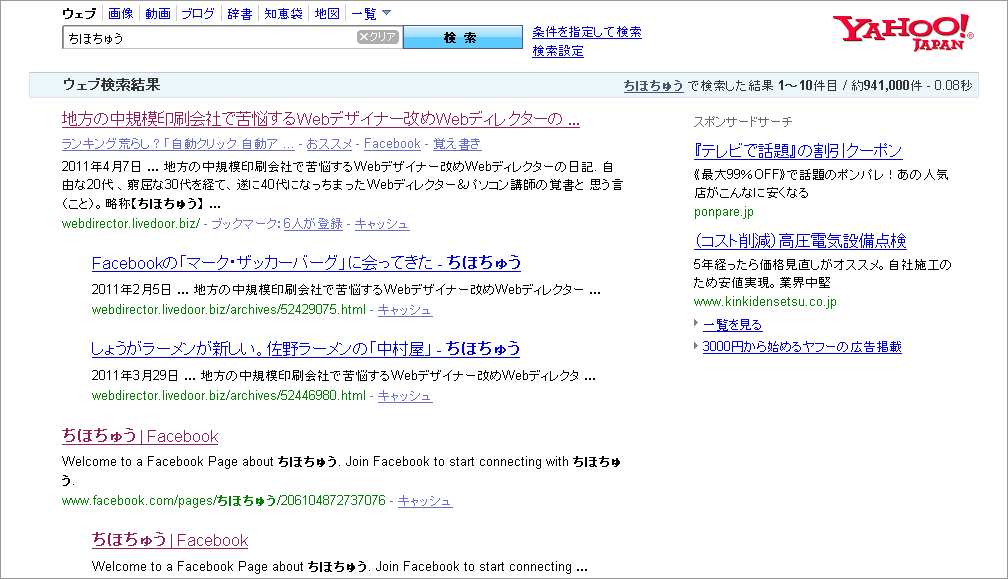Image resolution: width=1008 pixels, height=579 pixels.
Task: Click the ウェブ検索結果 heading
Action: click(x=111, y=85)
